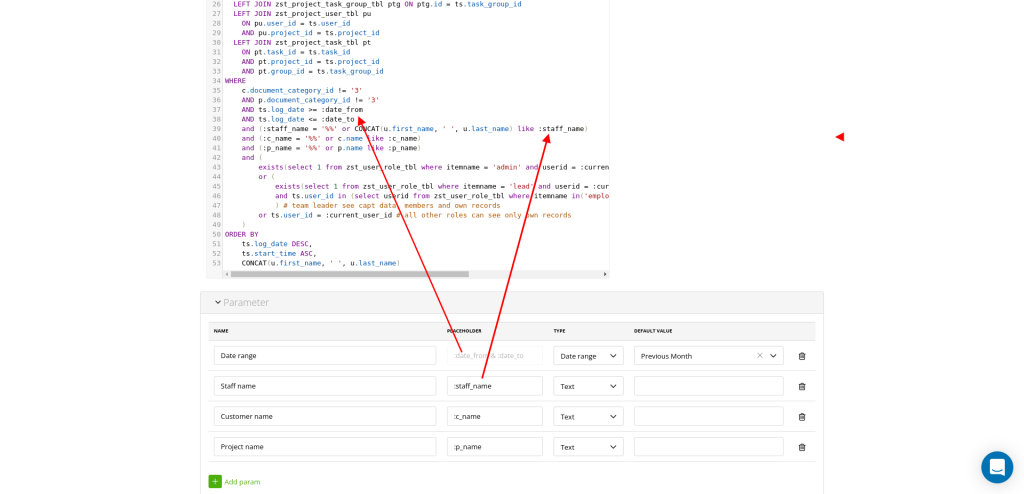Click the PLACEHOLDER column header
Viewport: 1024px width, 494px height.
pyautogui.click(x=464, y=331)
